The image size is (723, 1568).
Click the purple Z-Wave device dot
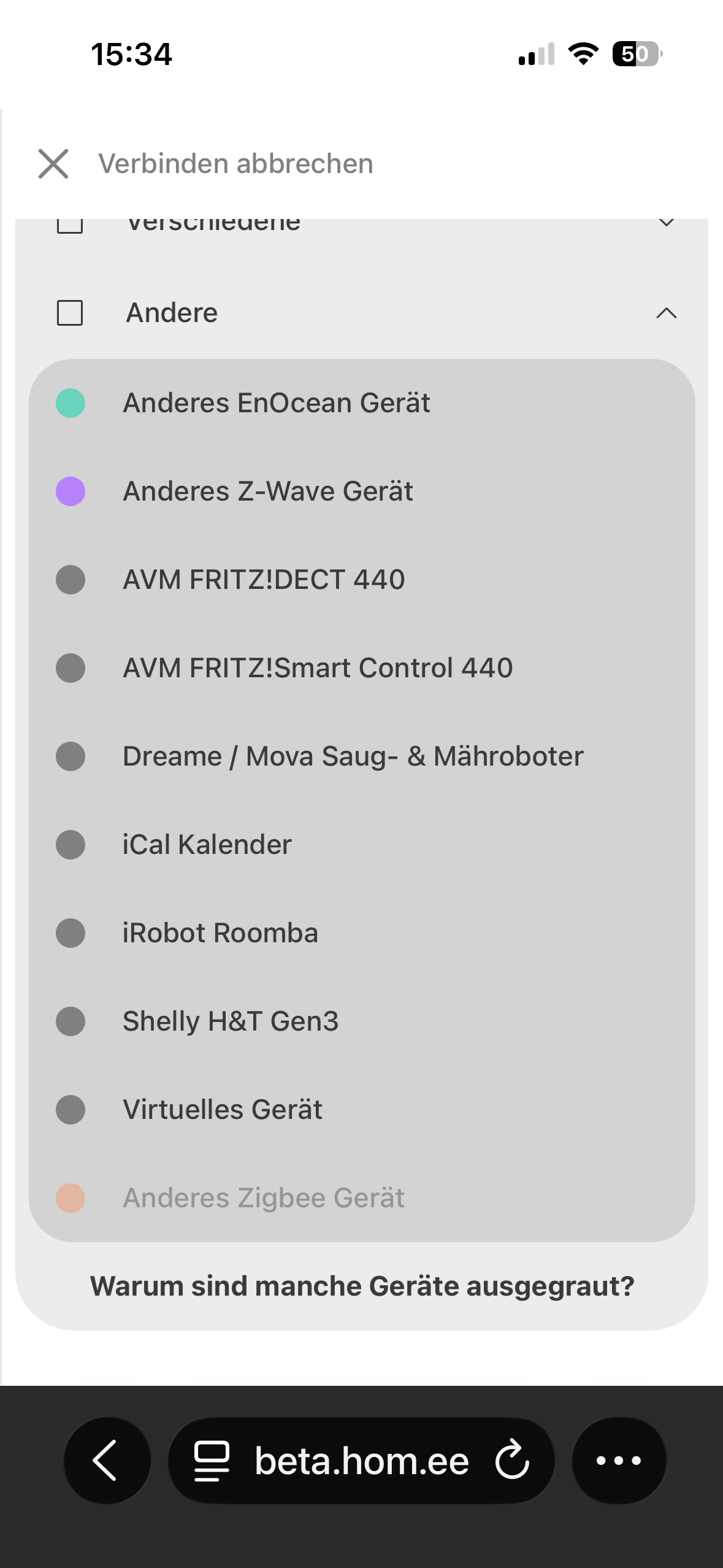tap(71, 491)
